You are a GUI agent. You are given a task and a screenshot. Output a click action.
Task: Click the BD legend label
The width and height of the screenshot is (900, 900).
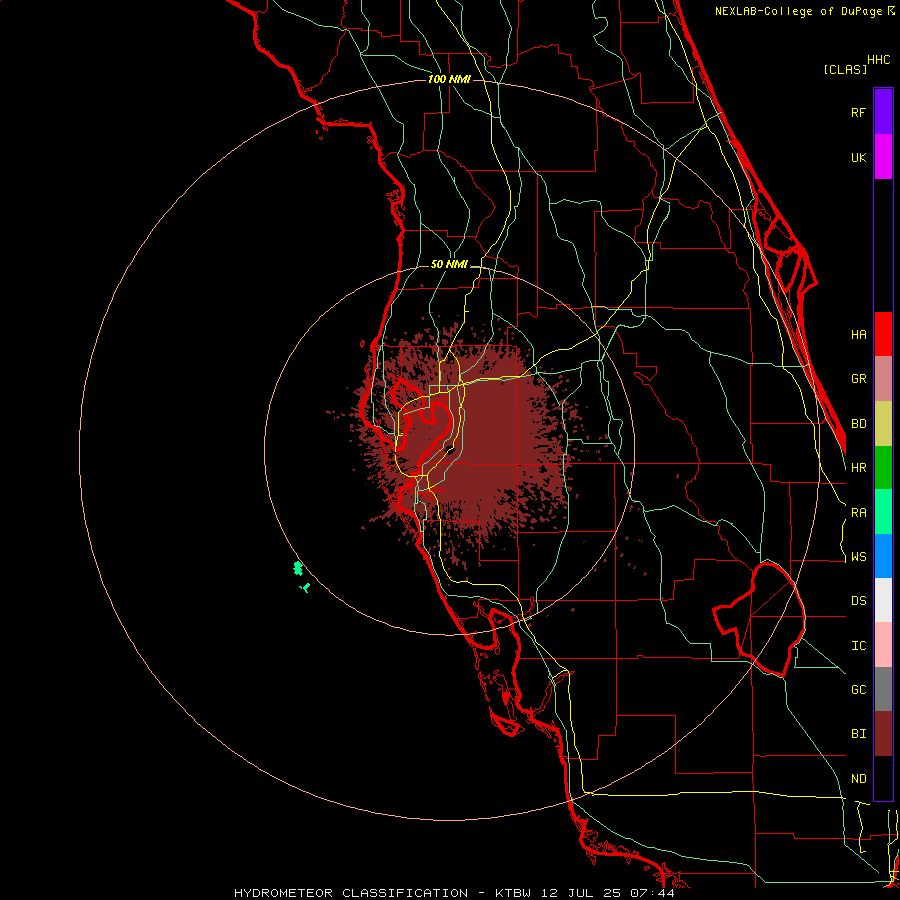[x=858, y=424]
